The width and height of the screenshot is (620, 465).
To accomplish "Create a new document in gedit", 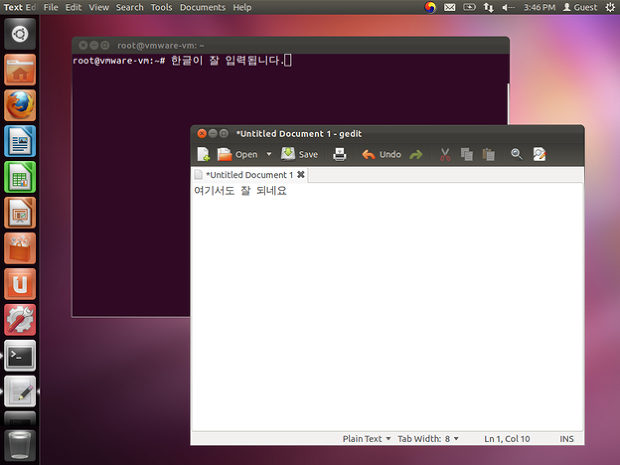I will [204, 154].
